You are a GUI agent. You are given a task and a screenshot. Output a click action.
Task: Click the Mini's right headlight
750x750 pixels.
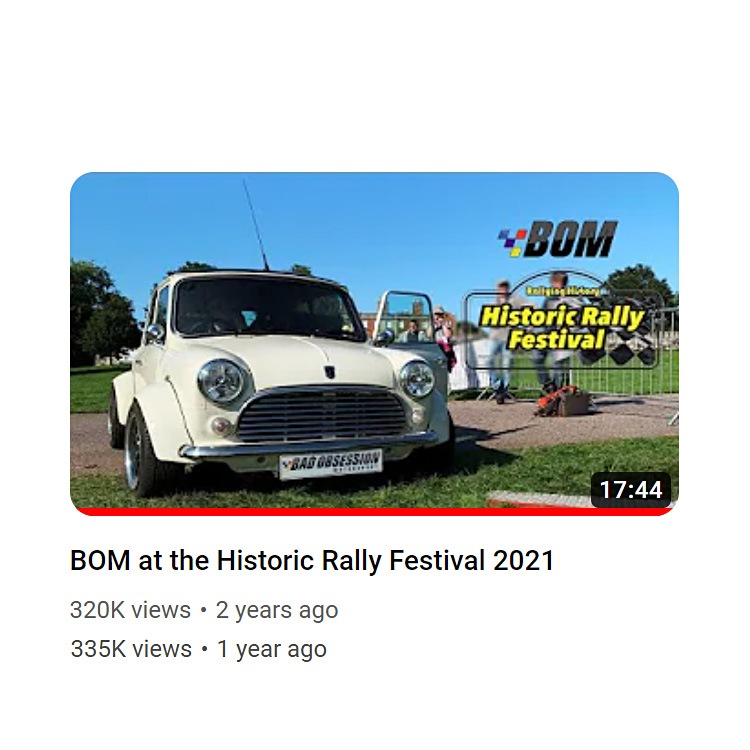(417, 379)
